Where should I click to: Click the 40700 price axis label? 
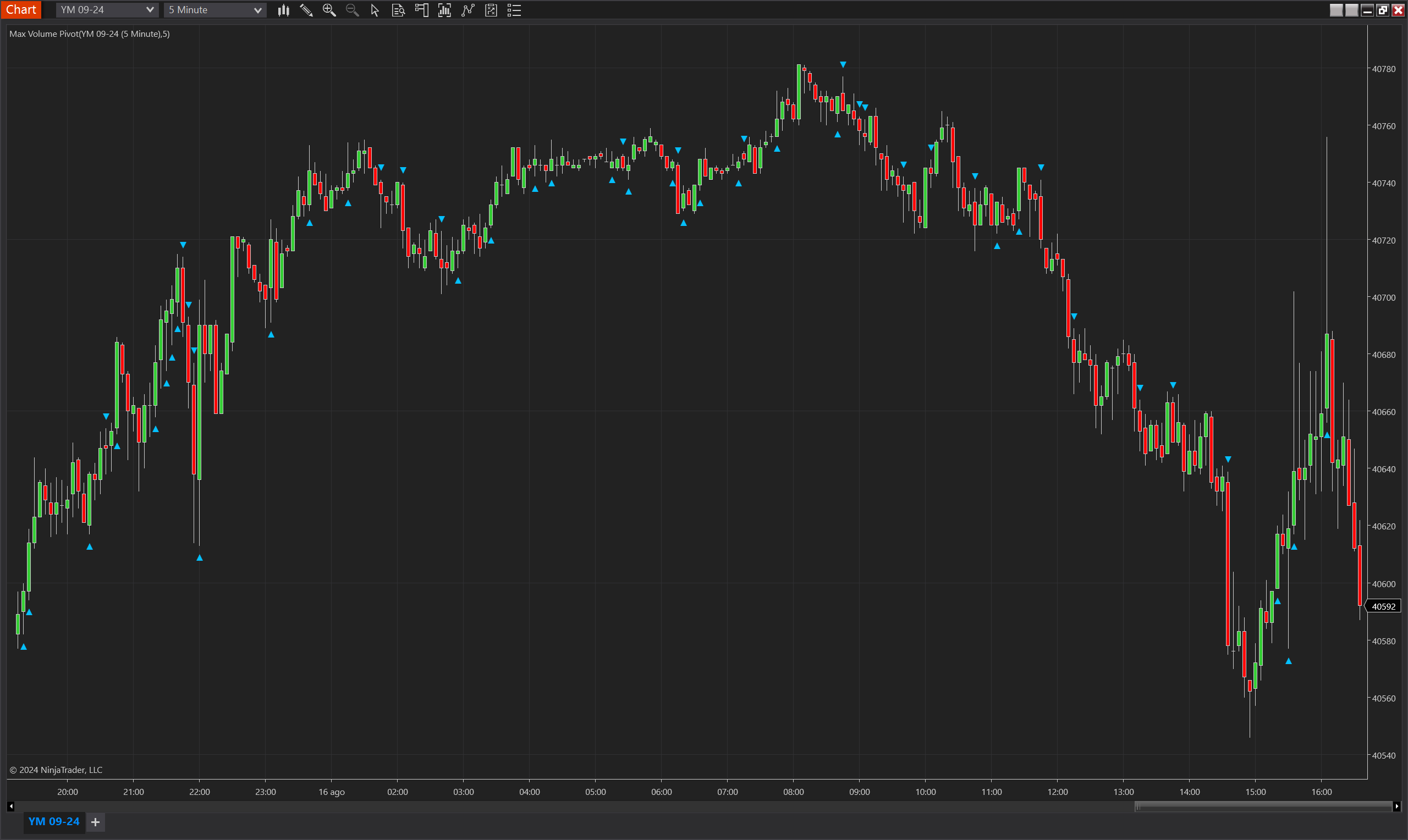(x=1384, y=298)
